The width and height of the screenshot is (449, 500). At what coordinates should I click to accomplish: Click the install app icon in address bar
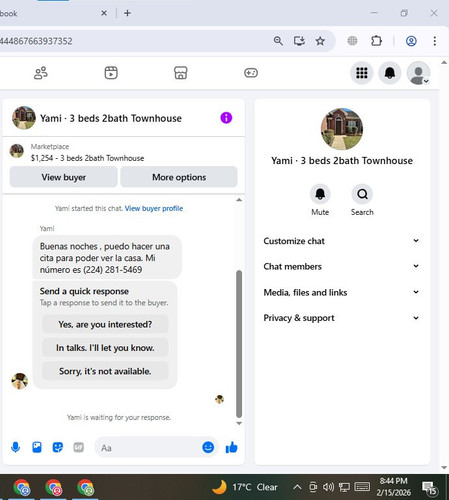tap(299, 41)
